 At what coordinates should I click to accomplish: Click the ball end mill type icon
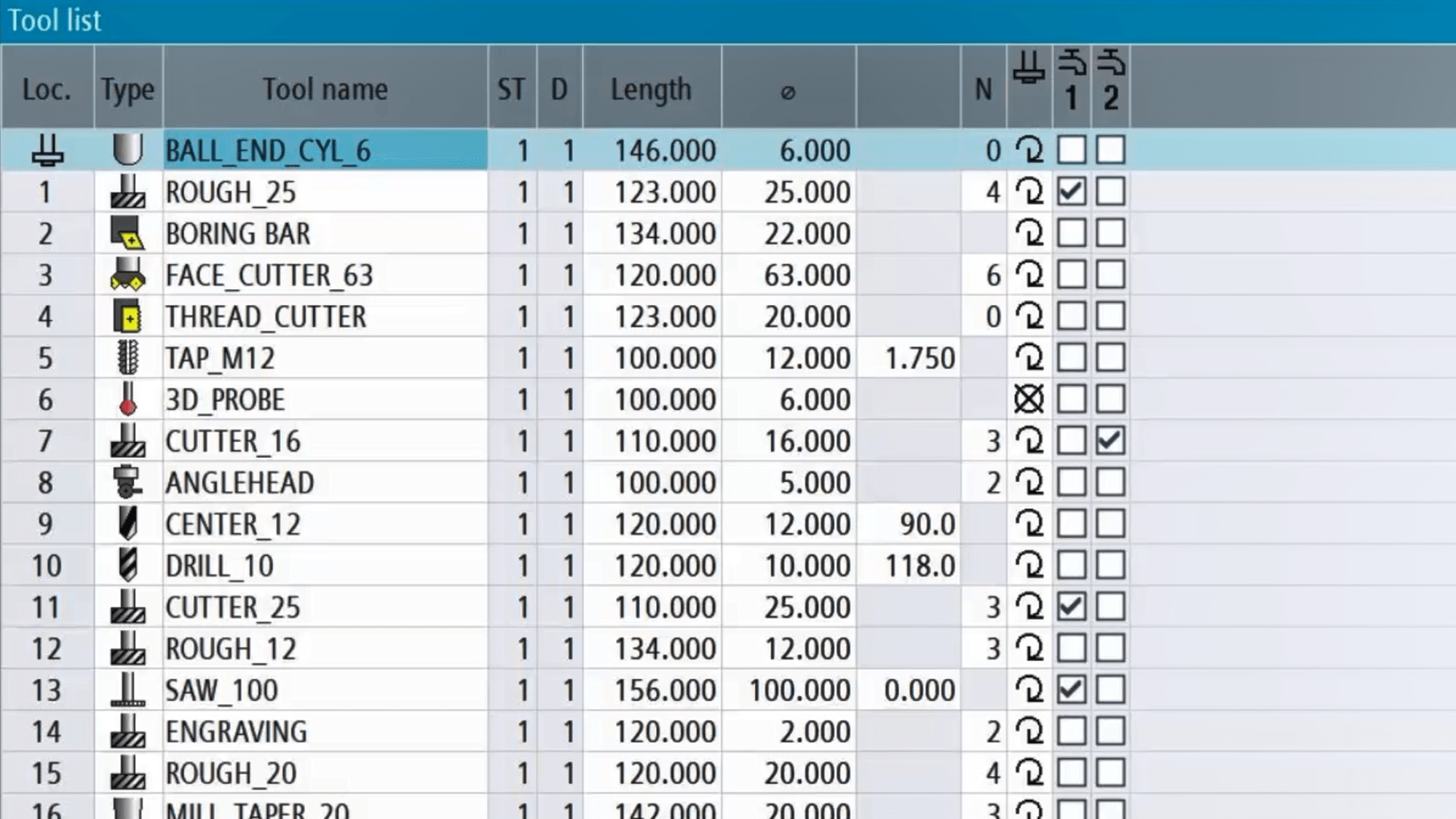click(x=128, y=149)
